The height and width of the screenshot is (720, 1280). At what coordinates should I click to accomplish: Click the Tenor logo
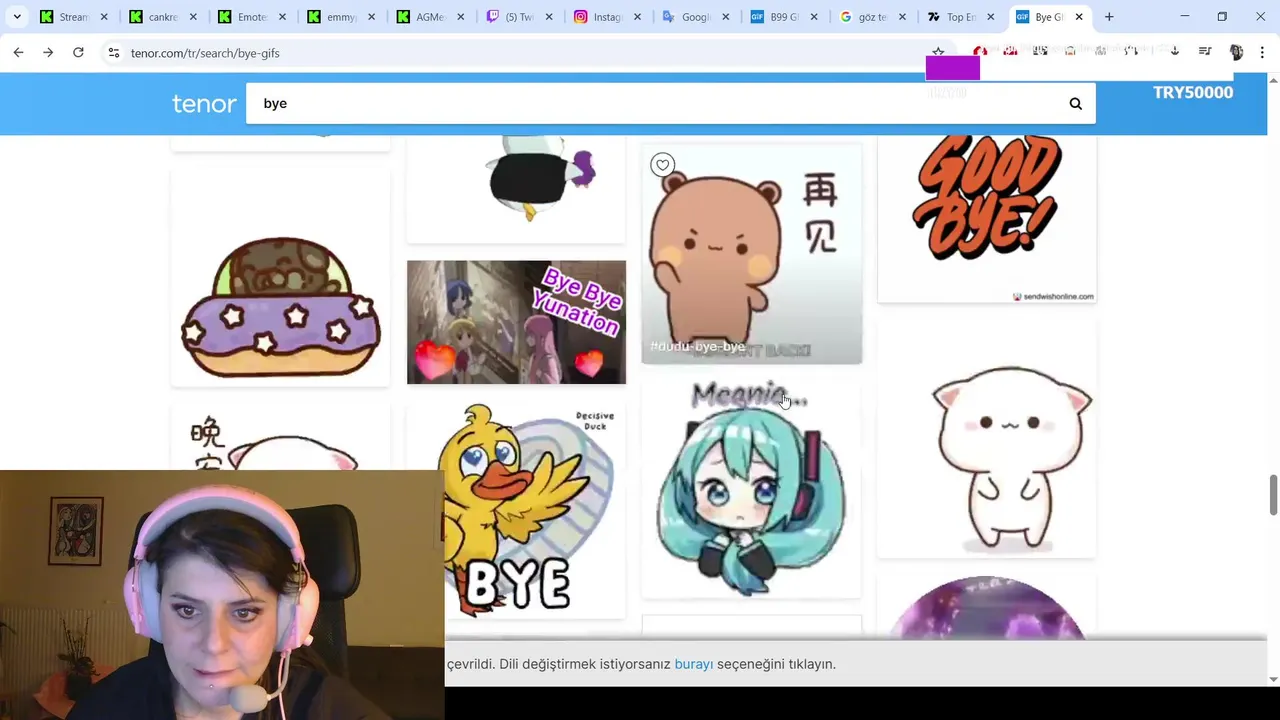point(204,103)
